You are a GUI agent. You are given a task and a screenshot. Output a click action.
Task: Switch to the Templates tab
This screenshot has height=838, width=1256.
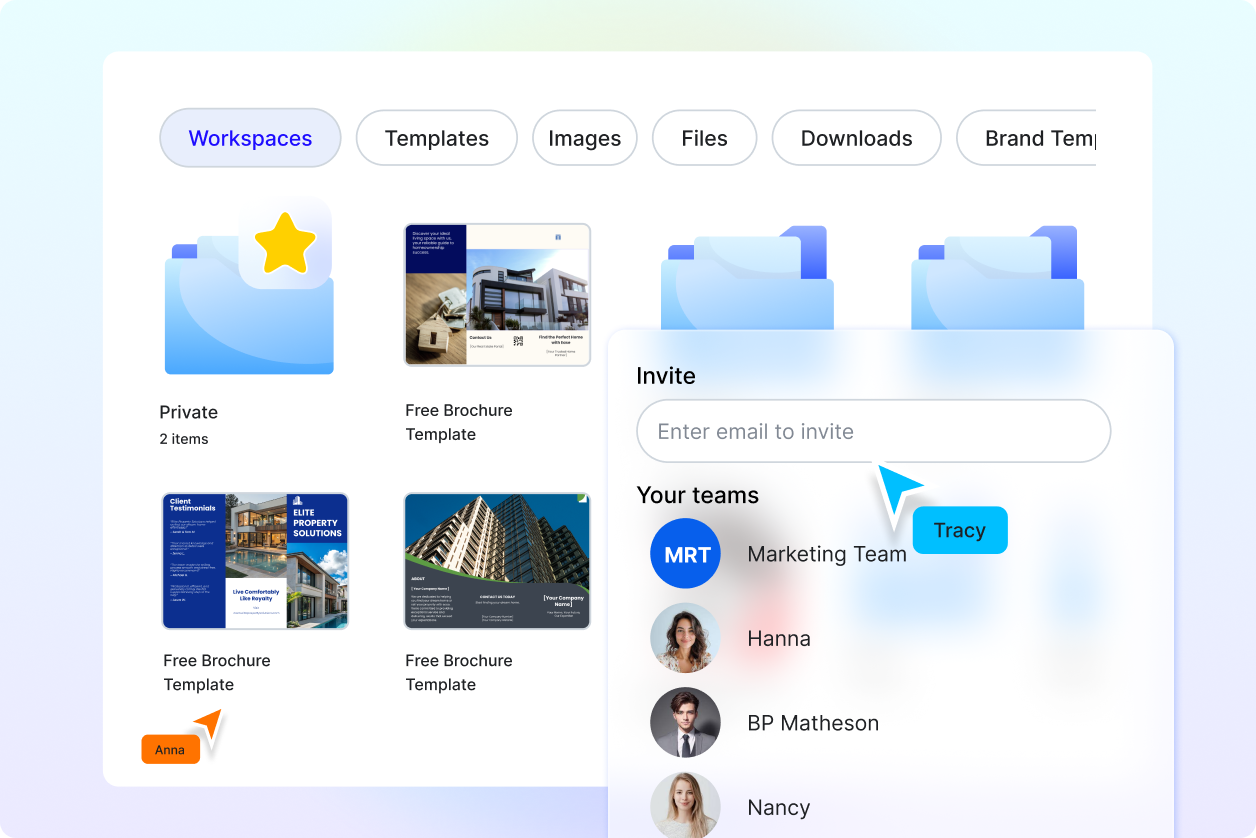click(437, 138)
